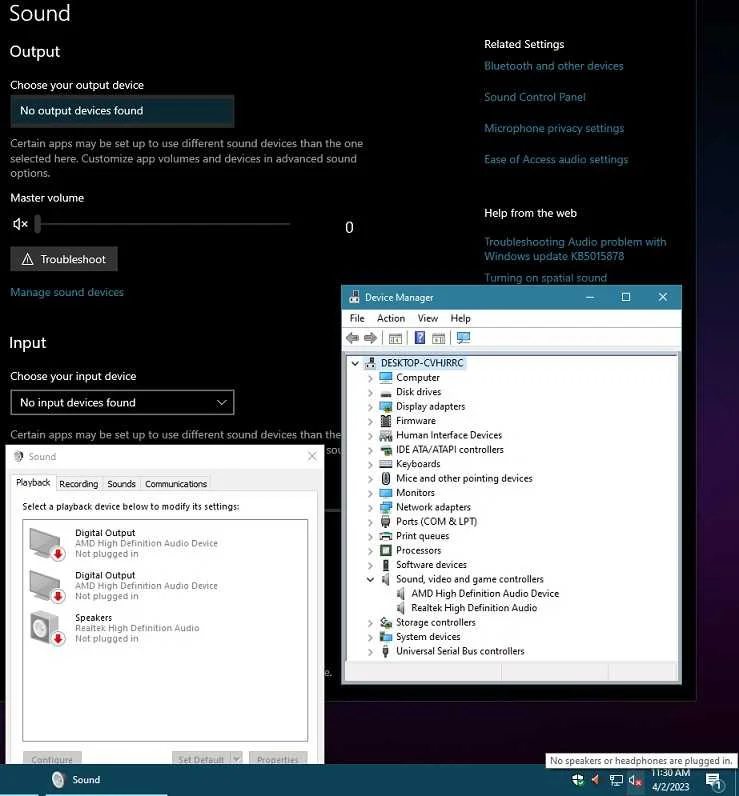Viewport: 739px width, 796px height.
Task: Click the Troubleshoot button
Action: (64, 259)
